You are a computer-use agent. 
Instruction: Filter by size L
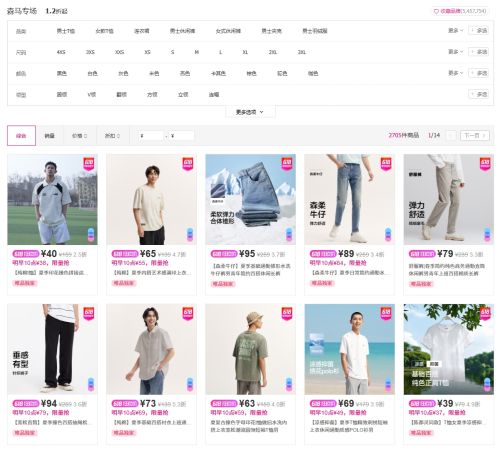tap(220, 52)
